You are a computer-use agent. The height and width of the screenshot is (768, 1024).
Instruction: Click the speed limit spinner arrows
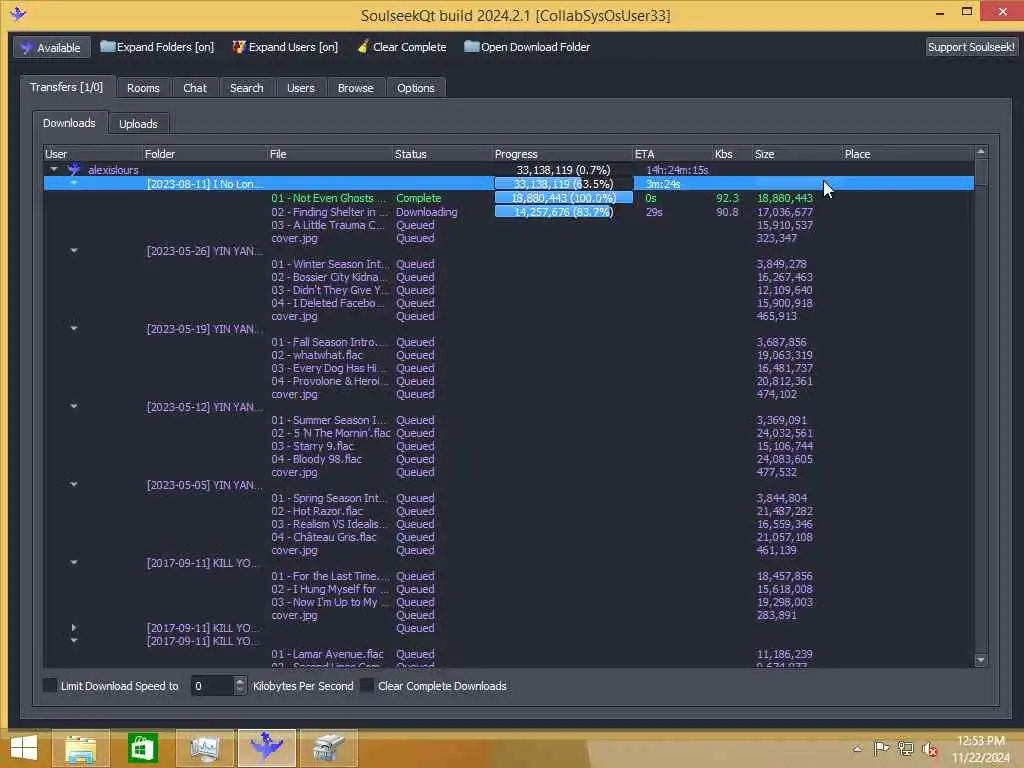tap(240, 686)
